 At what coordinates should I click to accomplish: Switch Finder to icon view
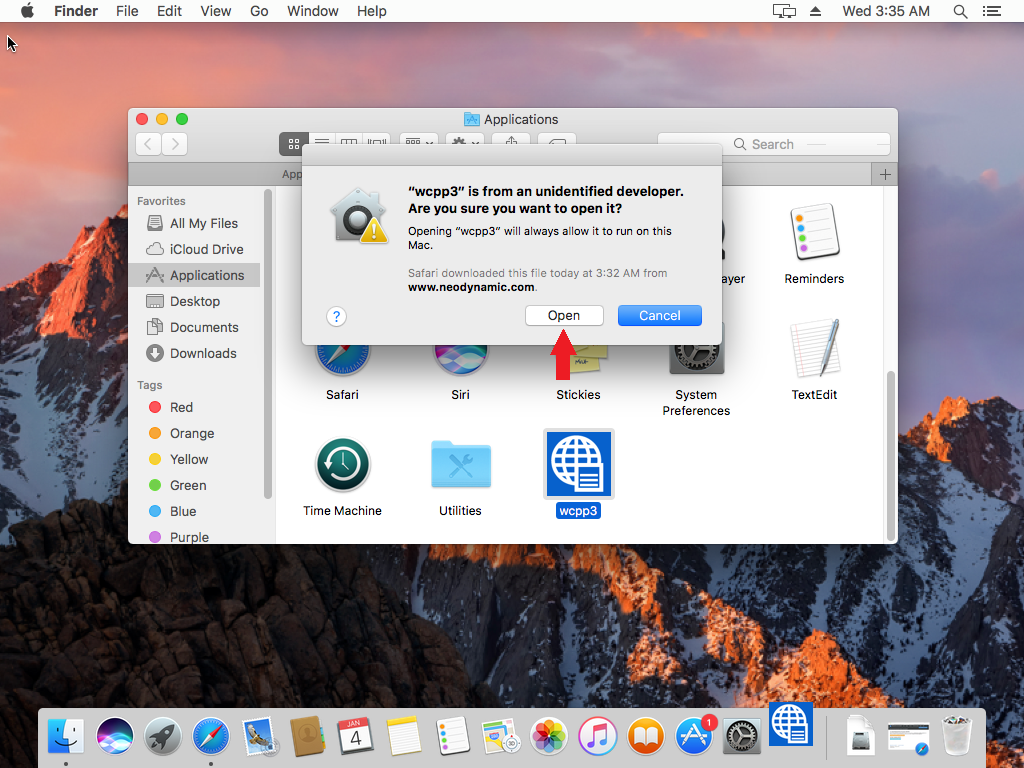pos(294,144)
